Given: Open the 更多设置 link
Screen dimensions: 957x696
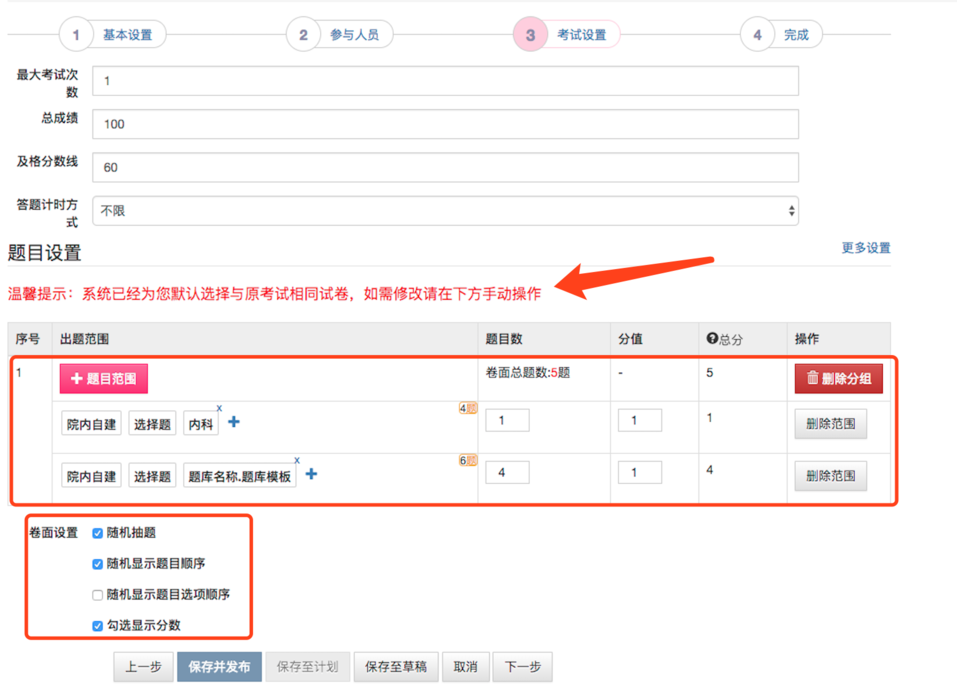Looking at the screenshot, I should click(x=865, y=248).
